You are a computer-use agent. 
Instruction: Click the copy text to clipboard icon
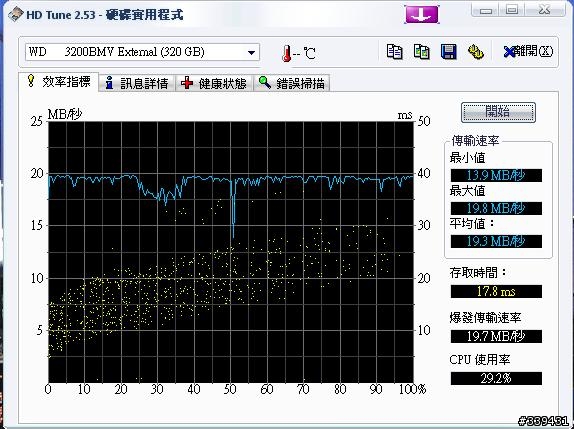[x=395, y=52]
